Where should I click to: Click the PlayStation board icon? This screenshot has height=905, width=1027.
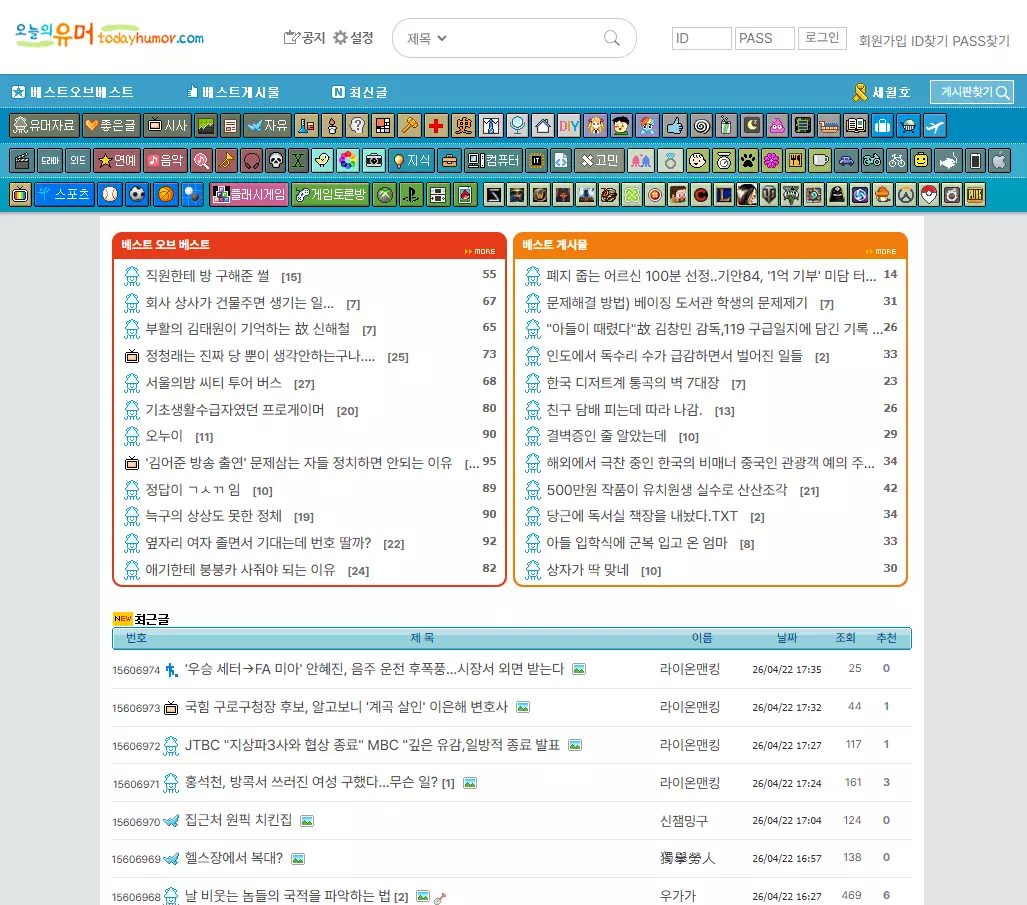(411, 195)
